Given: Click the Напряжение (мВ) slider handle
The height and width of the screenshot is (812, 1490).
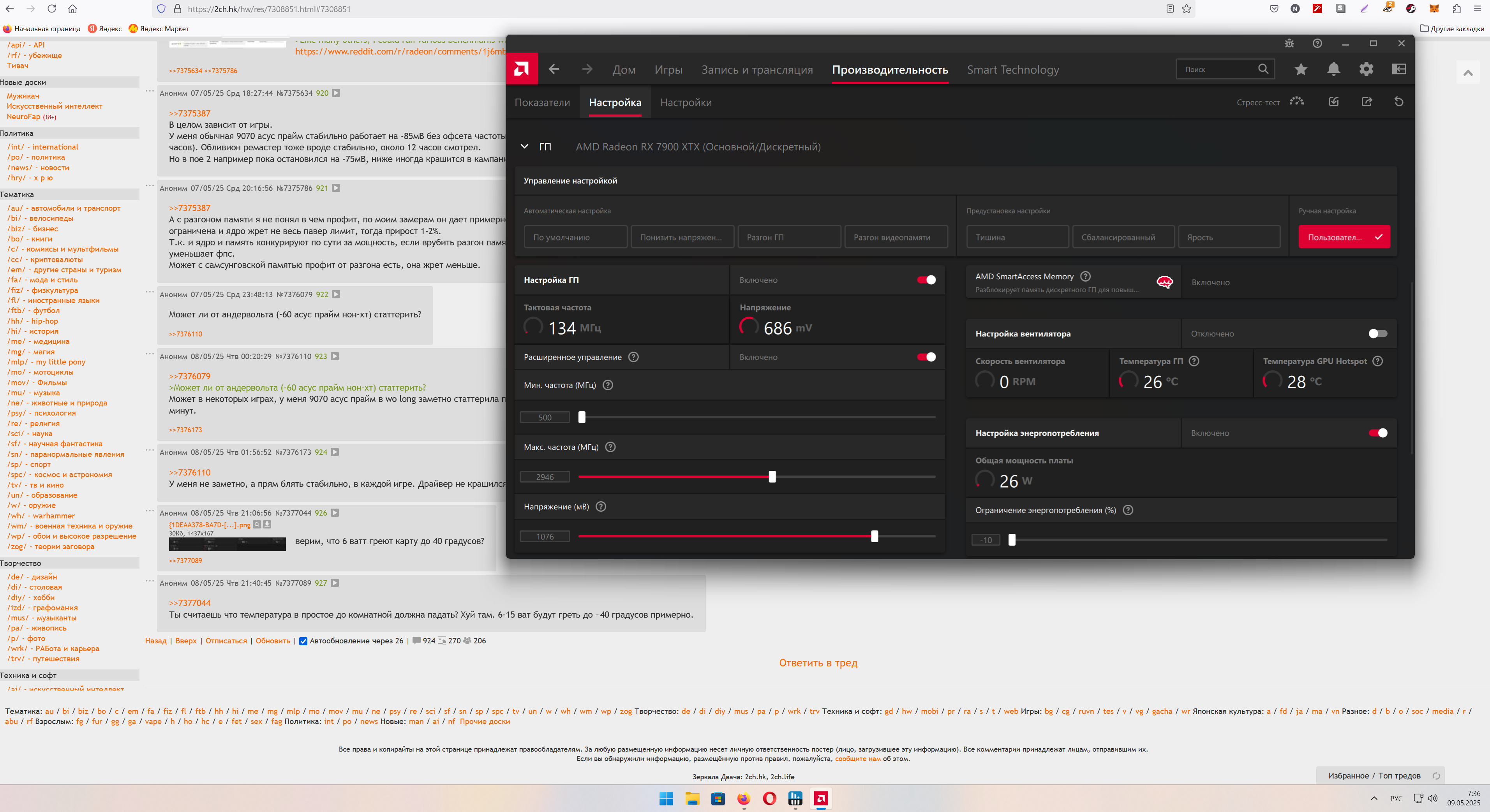Looking at the screenshot, I should coord(875,536).
